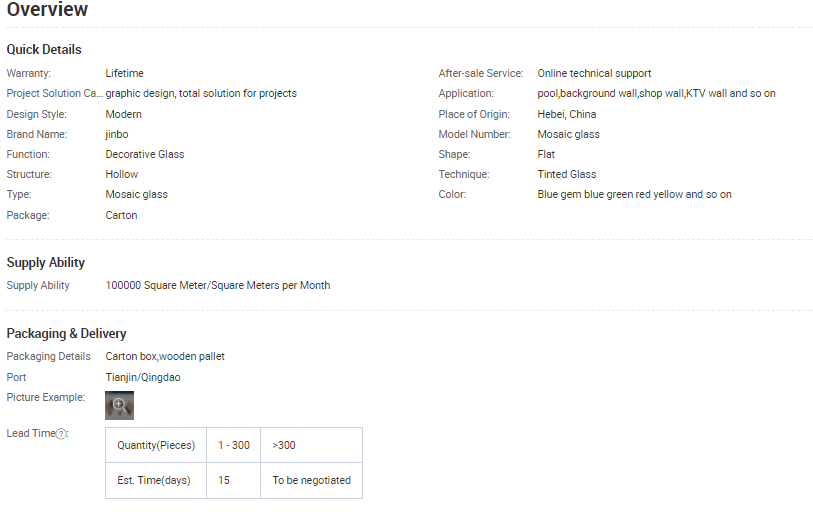Screen dimensions: 813x516
Task: Select the 'Lifetime' warranty value
Action: coord(124,73)
